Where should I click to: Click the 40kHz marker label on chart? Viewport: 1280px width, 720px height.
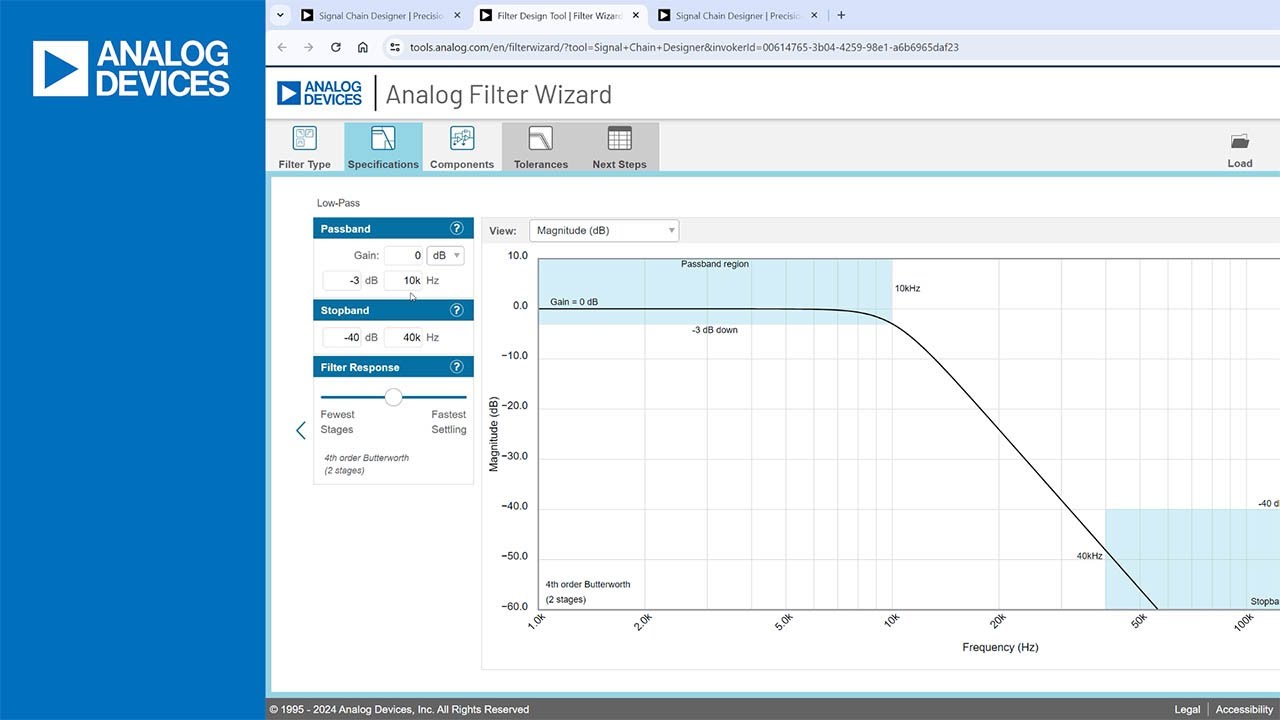(1090, 556)
